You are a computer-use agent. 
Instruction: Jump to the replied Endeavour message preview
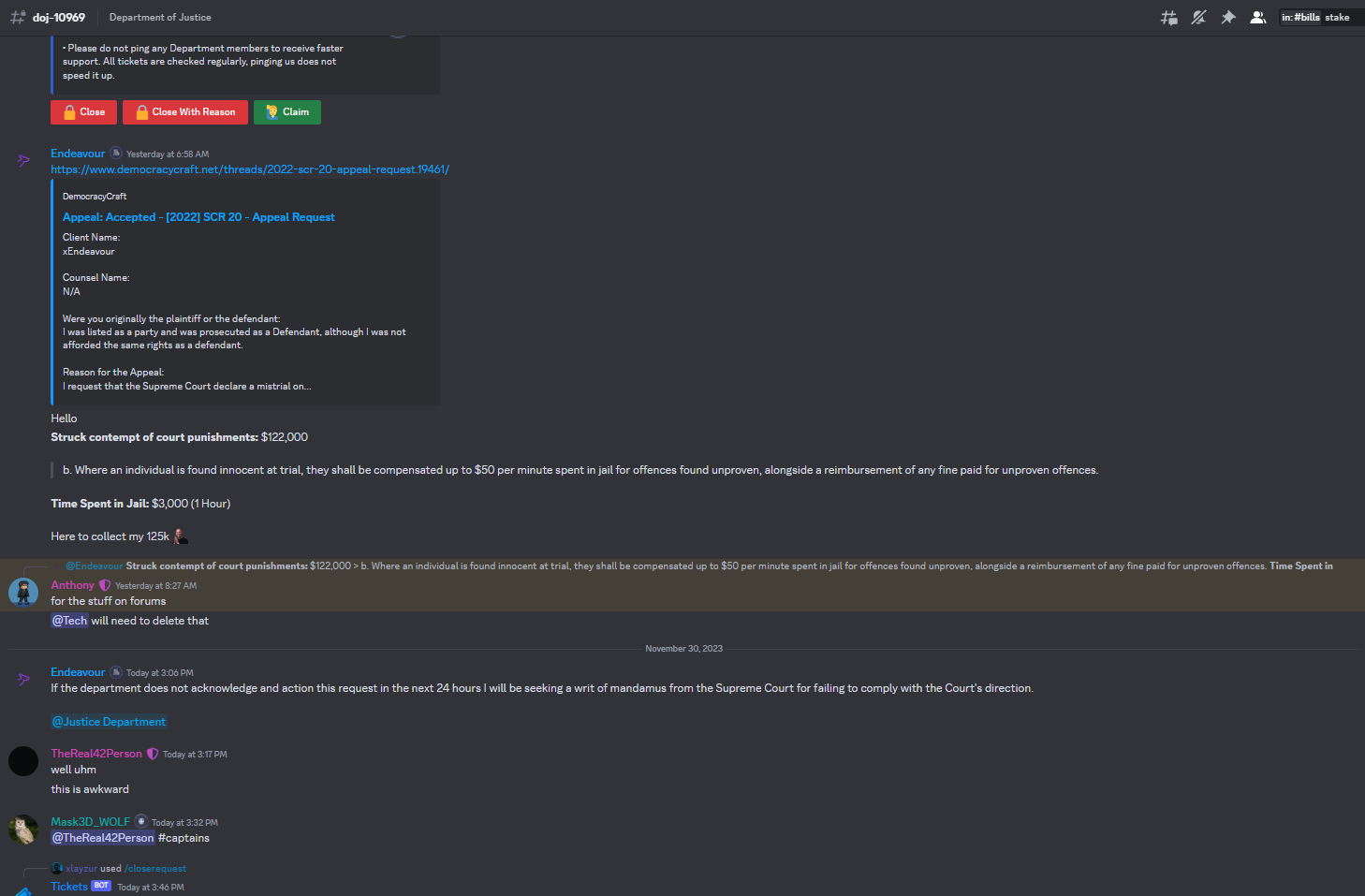[x=698, y=566]
